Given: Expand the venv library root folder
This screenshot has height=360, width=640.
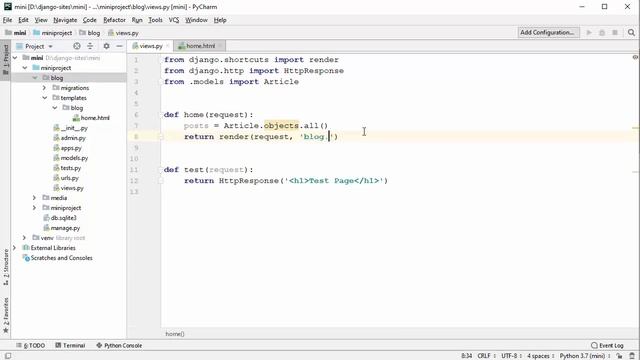Looking at the screenshot, I should tap(24, 238).
